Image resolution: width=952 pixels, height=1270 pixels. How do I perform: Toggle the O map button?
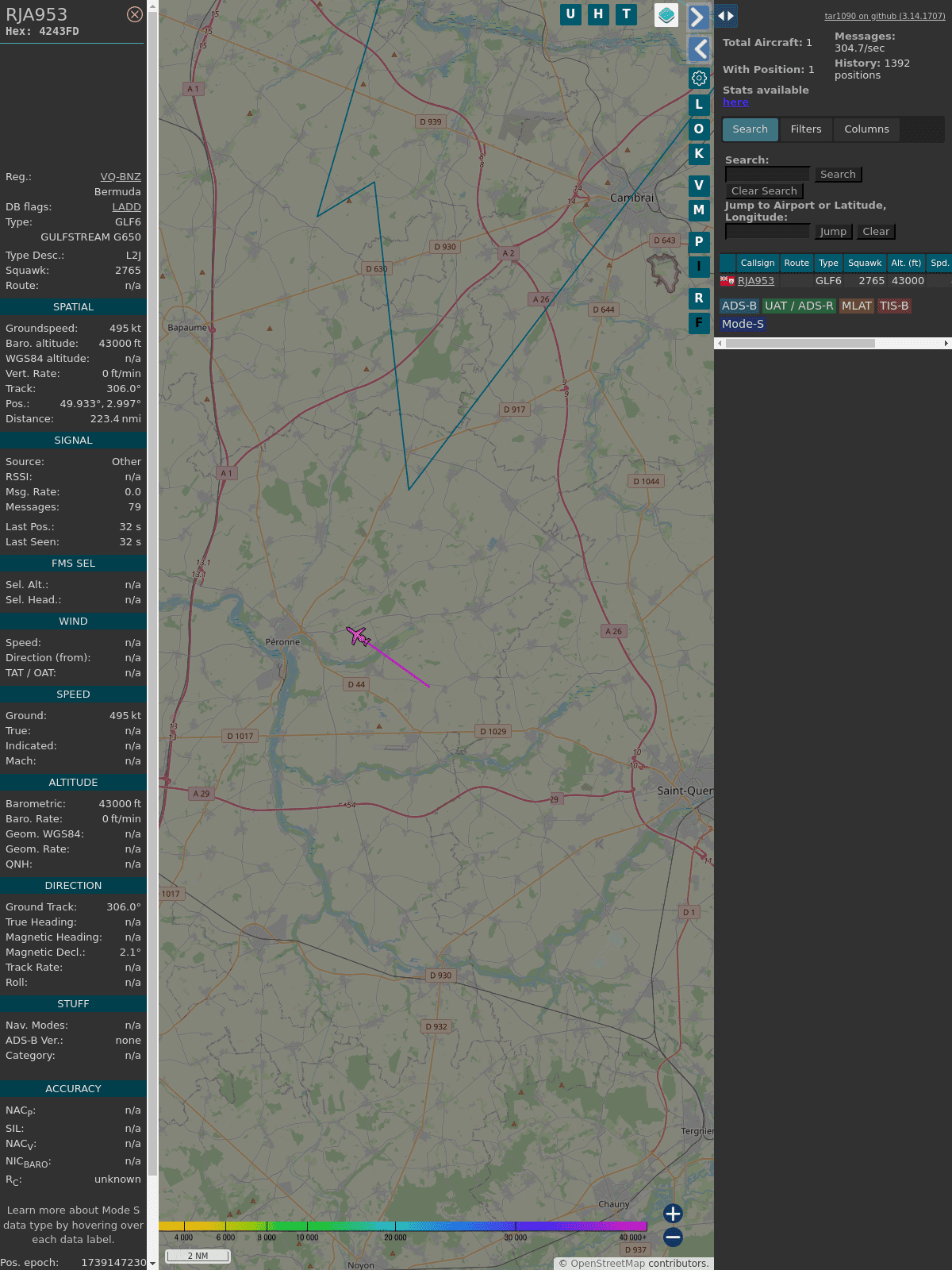point(699,129)
